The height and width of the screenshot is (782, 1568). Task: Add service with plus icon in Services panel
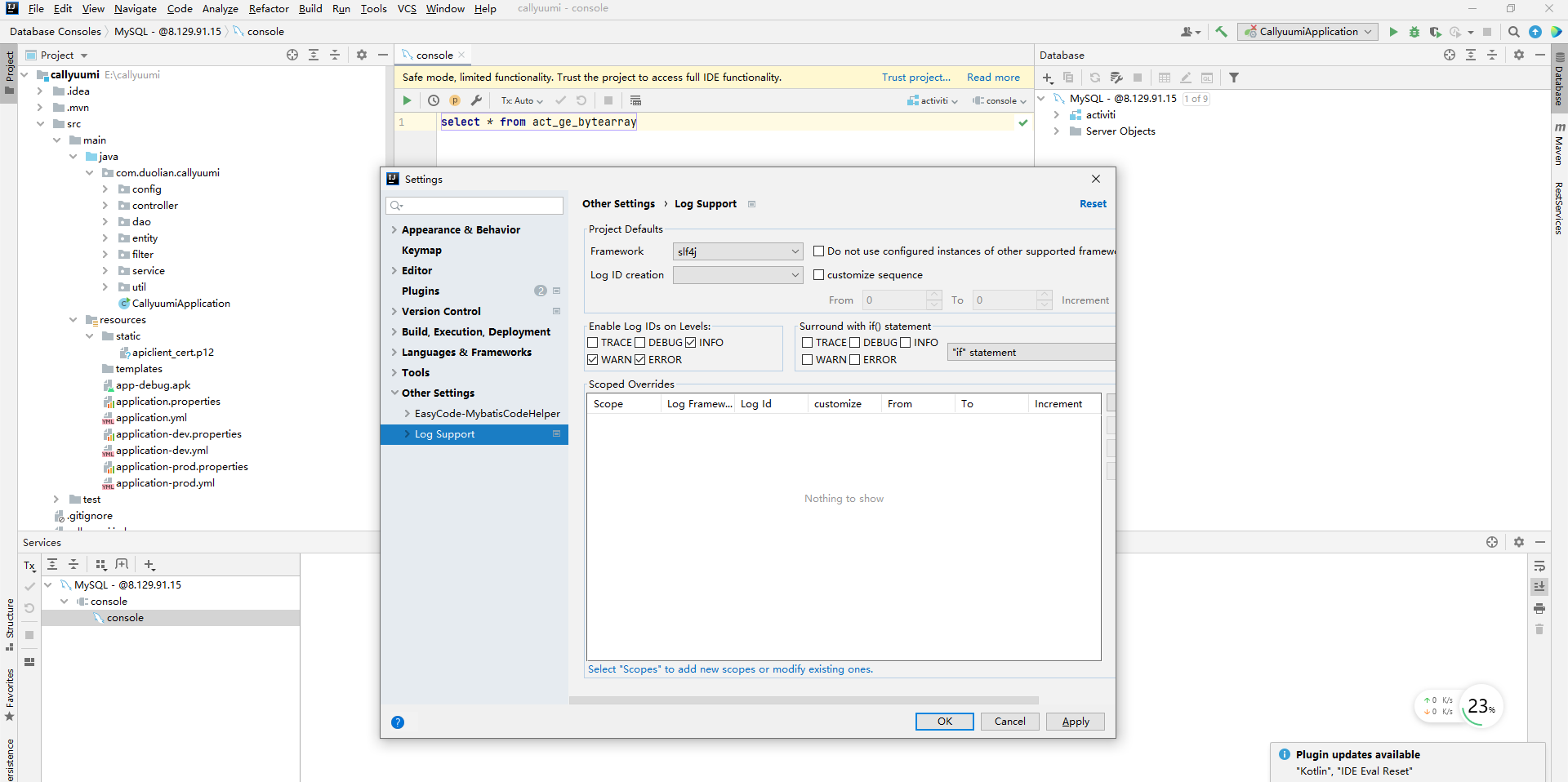(x=149, y=564)
